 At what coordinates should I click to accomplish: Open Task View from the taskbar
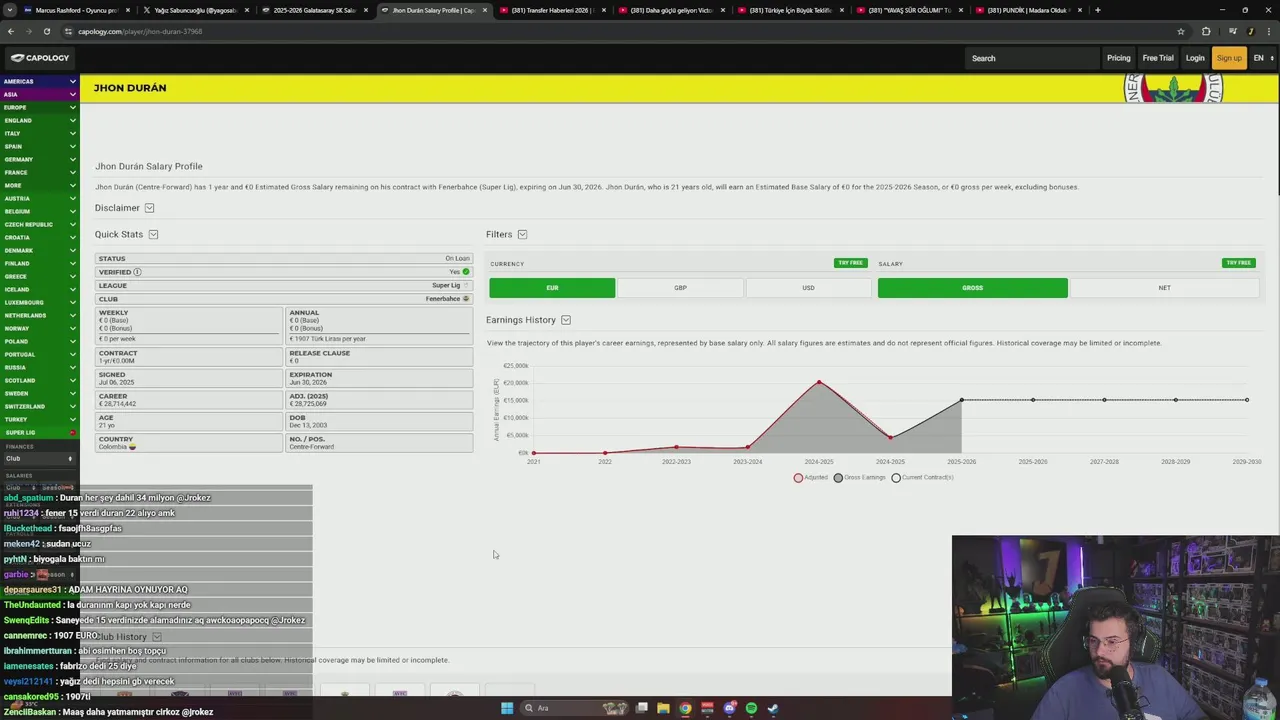coord(641,708)
